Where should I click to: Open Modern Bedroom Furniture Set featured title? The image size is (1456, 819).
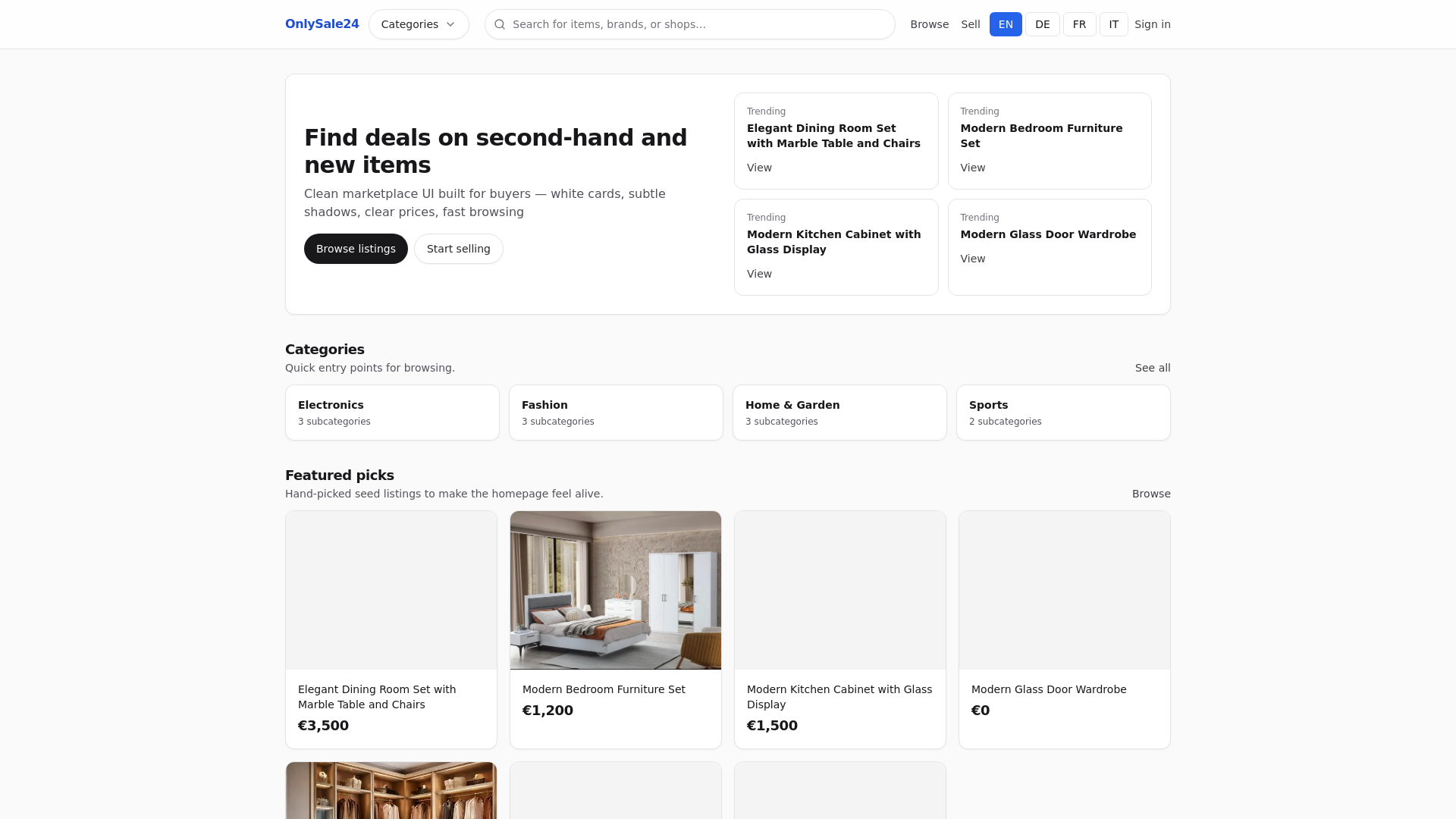(x=604, y=689)
